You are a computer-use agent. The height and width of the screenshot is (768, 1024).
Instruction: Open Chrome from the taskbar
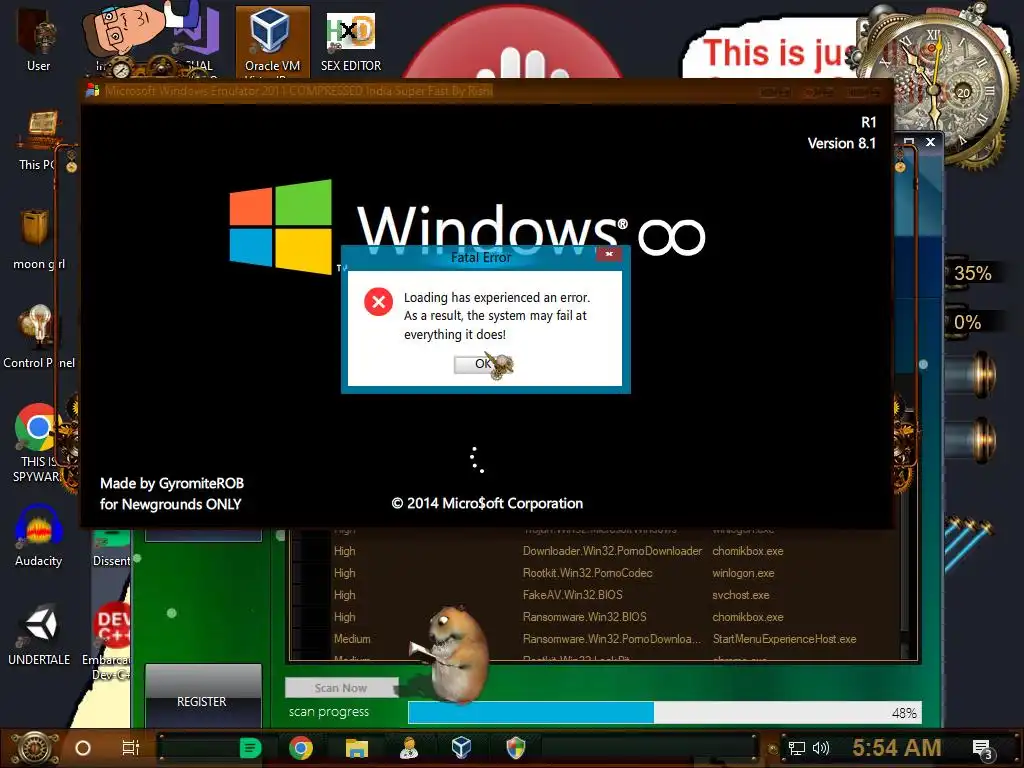(301, 748)
